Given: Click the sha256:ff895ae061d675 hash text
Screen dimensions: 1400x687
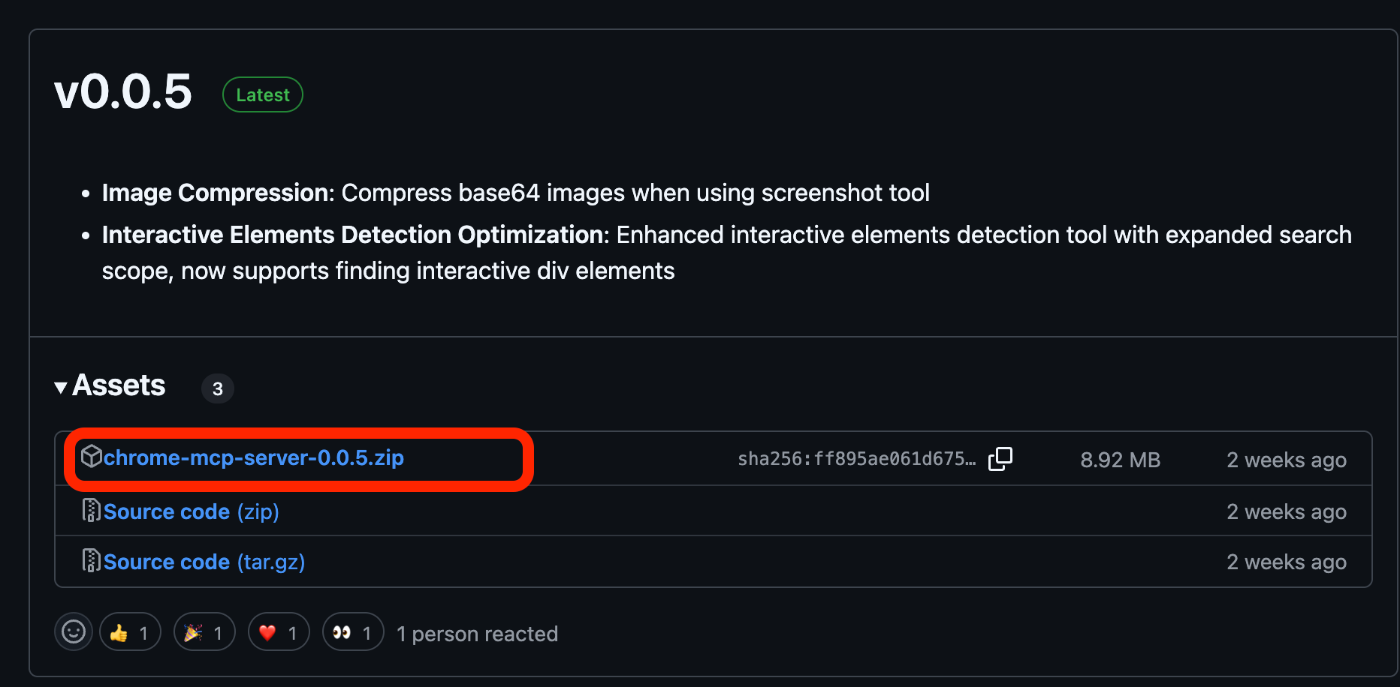Looking at the screenshot, I should click(857, 459).
